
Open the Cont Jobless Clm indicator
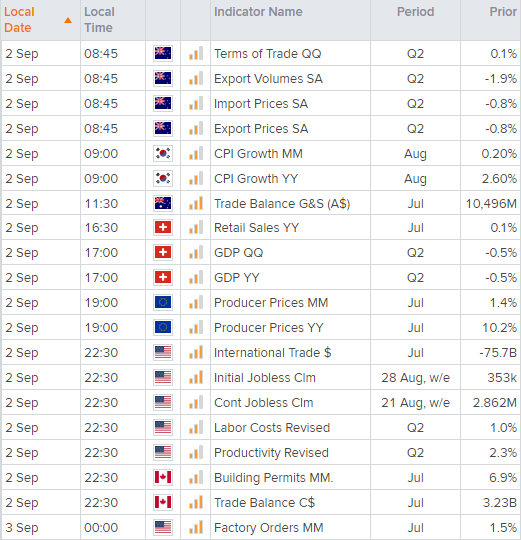pyautogui.click(x=264, y=403)
